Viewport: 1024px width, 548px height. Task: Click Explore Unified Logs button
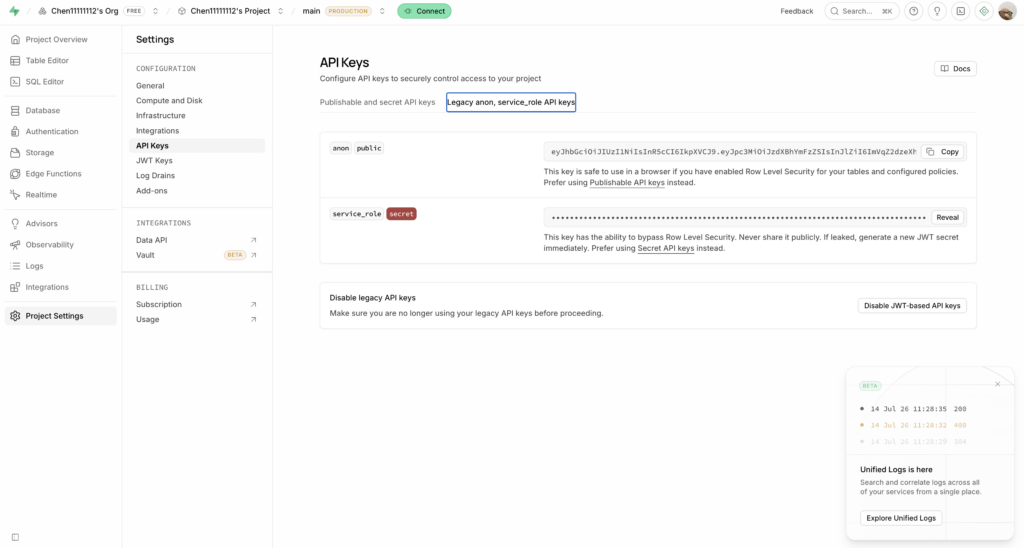pyautogui.click(x=901, y=518)
